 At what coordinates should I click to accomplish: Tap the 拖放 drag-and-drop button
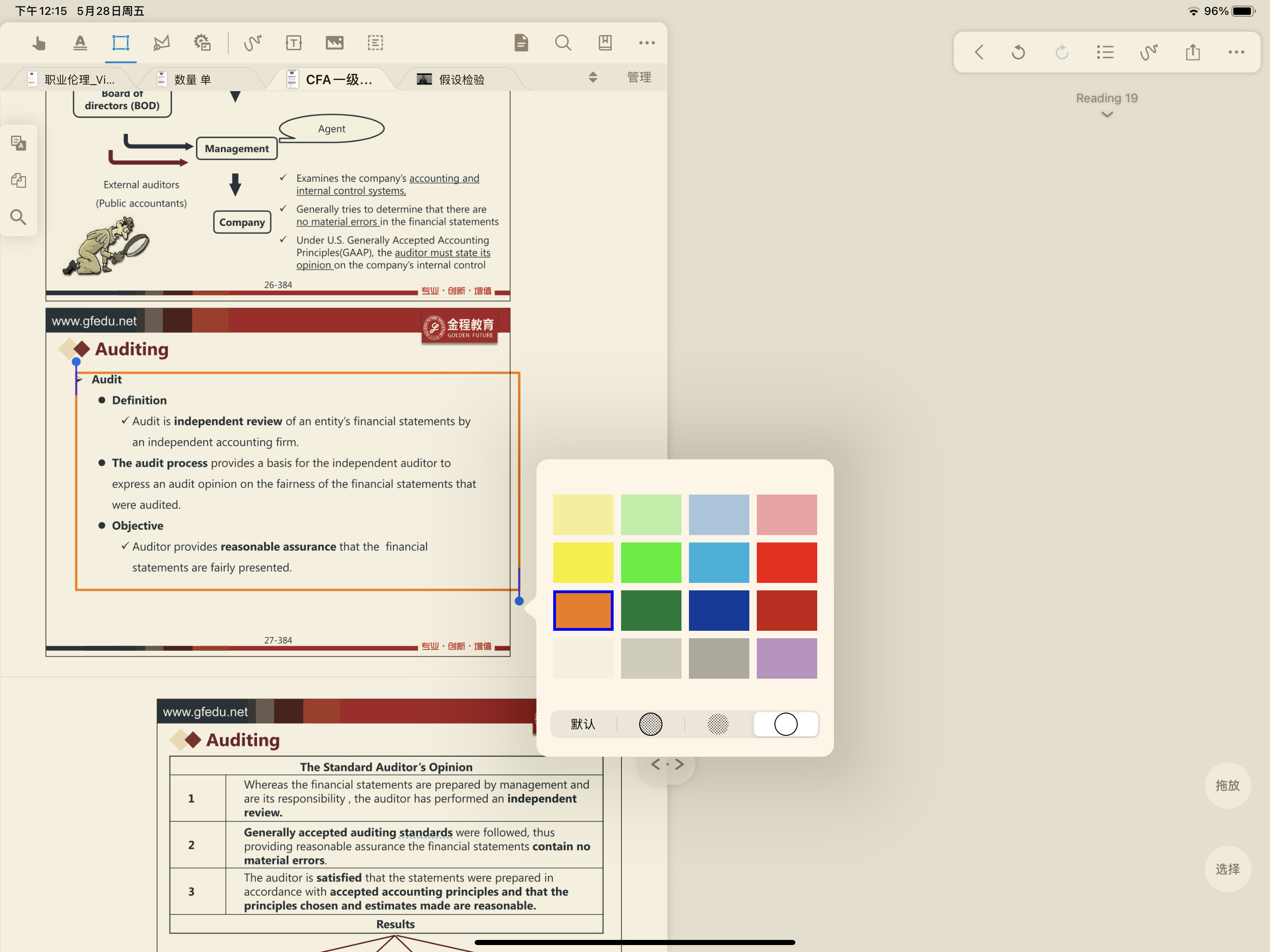(x=1228, y=786)
